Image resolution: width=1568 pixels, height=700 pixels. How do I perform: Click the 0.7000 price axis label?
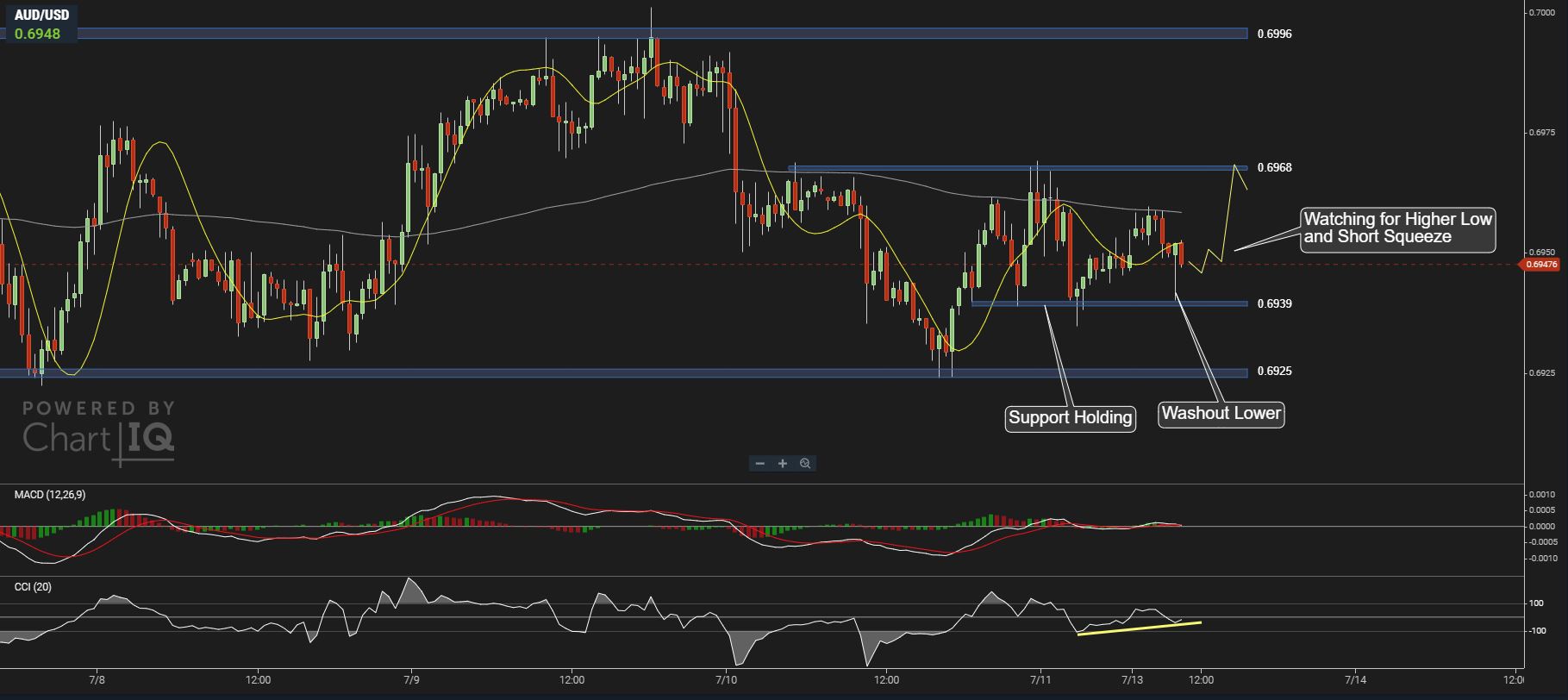point(1542,12)
